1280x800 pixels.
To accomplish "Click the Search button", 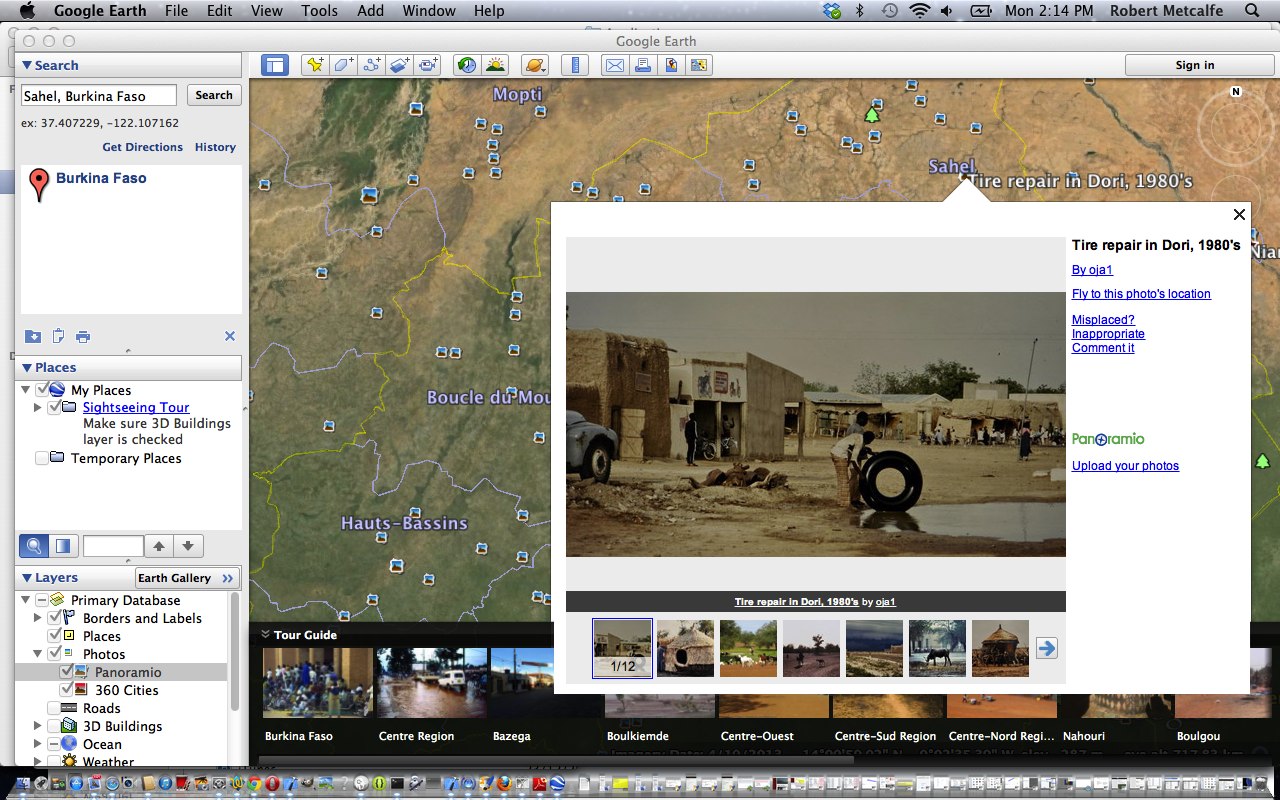I will (x=213, y=95).
